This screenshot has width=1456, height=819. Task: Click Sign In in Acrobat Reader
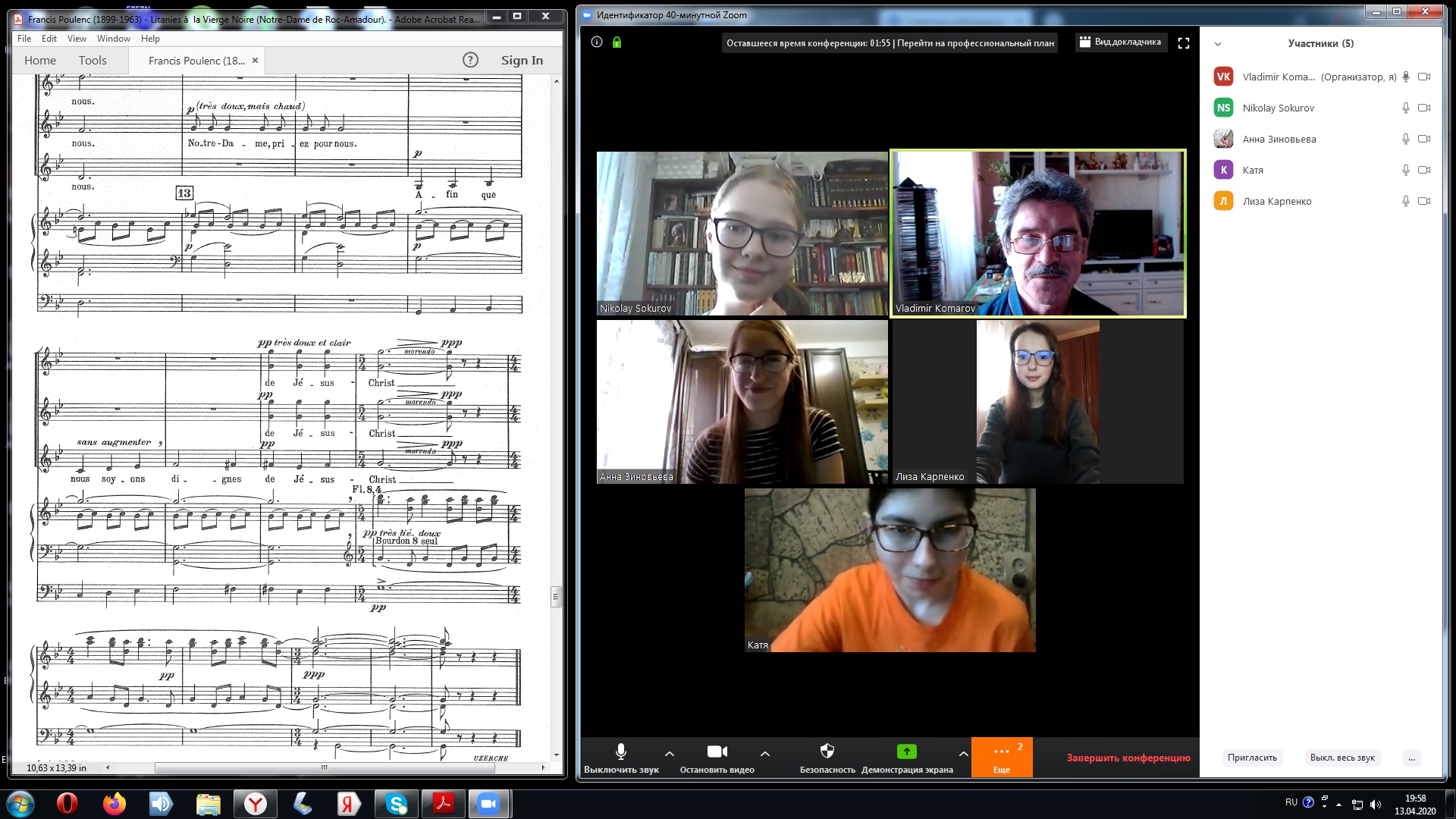point(522,61)
